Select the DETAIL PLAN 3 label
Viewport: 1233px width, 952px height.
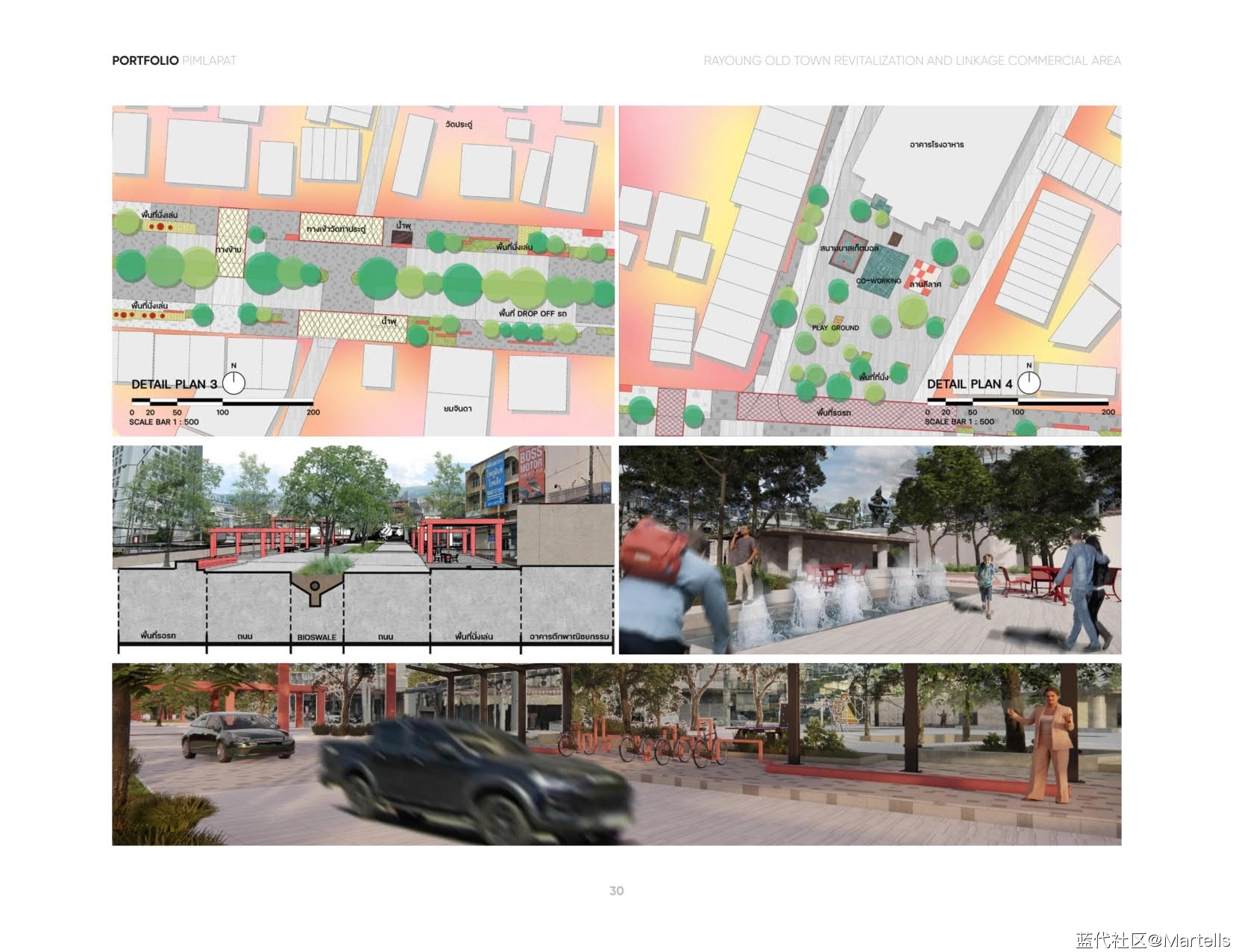[174, 384]
